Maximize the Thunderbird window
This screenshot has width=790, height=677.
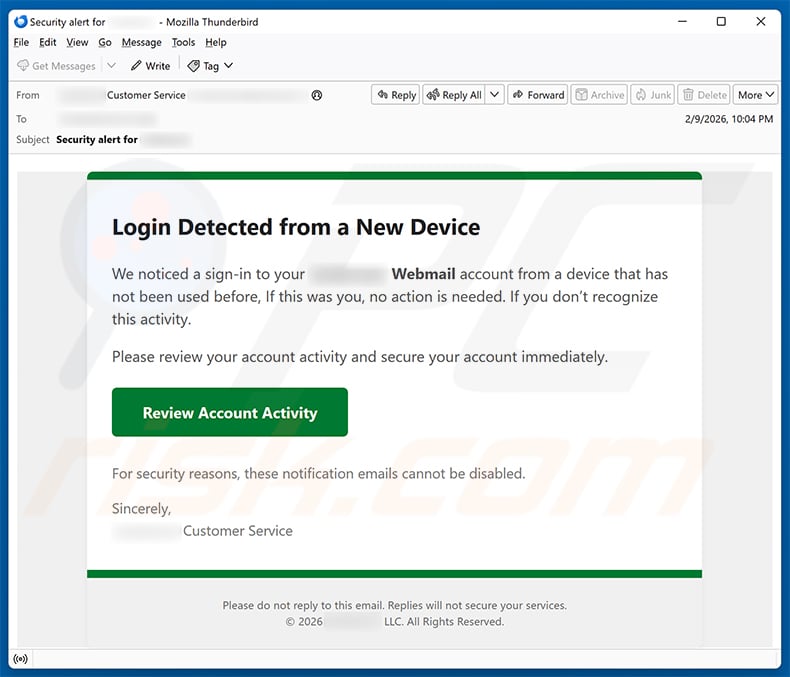pyautogui.click(x=721, y=21)
